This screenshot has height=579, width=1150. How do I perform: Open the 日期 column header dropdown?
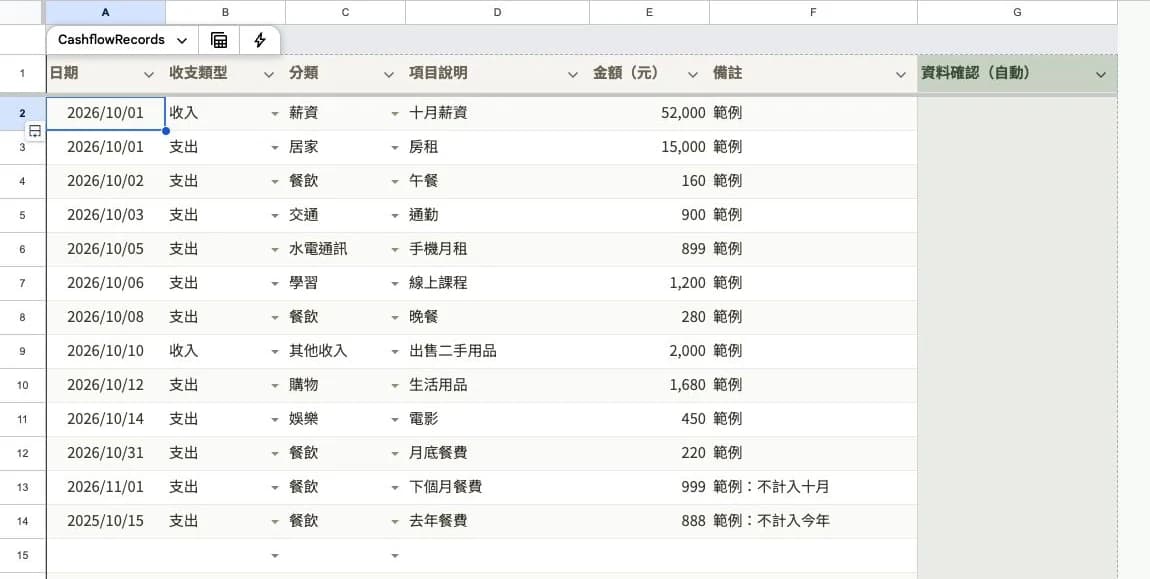pyautogui.click(x=149, y=74)
